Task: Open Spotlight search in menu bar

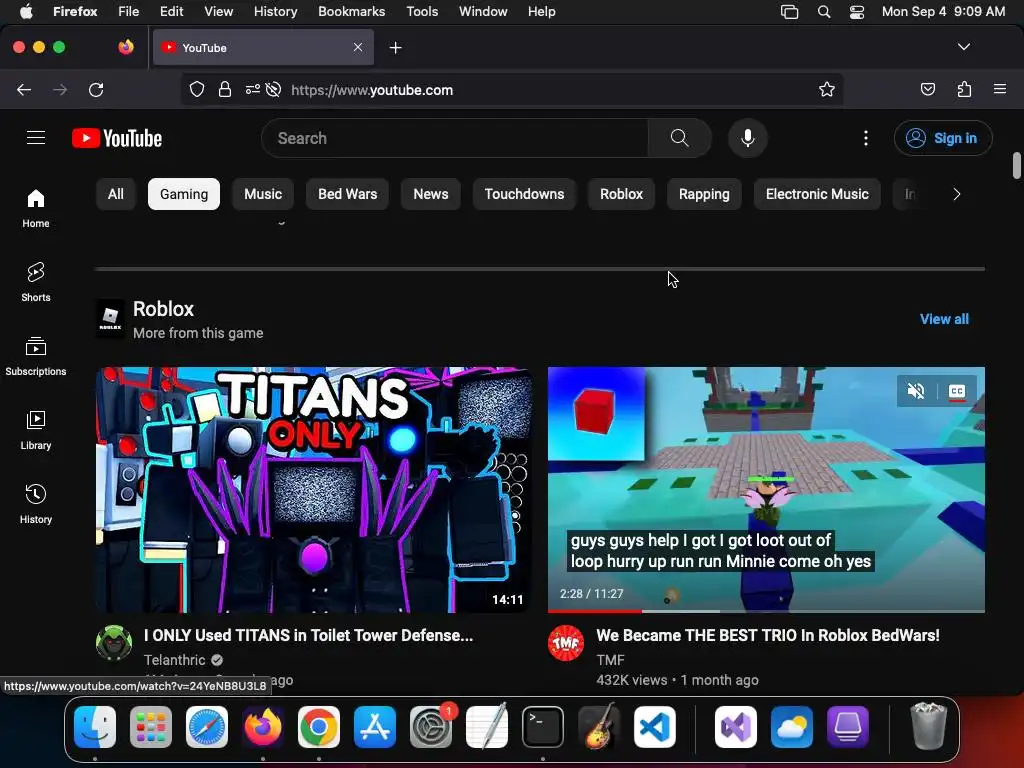Action: click(x=824, y=12)
